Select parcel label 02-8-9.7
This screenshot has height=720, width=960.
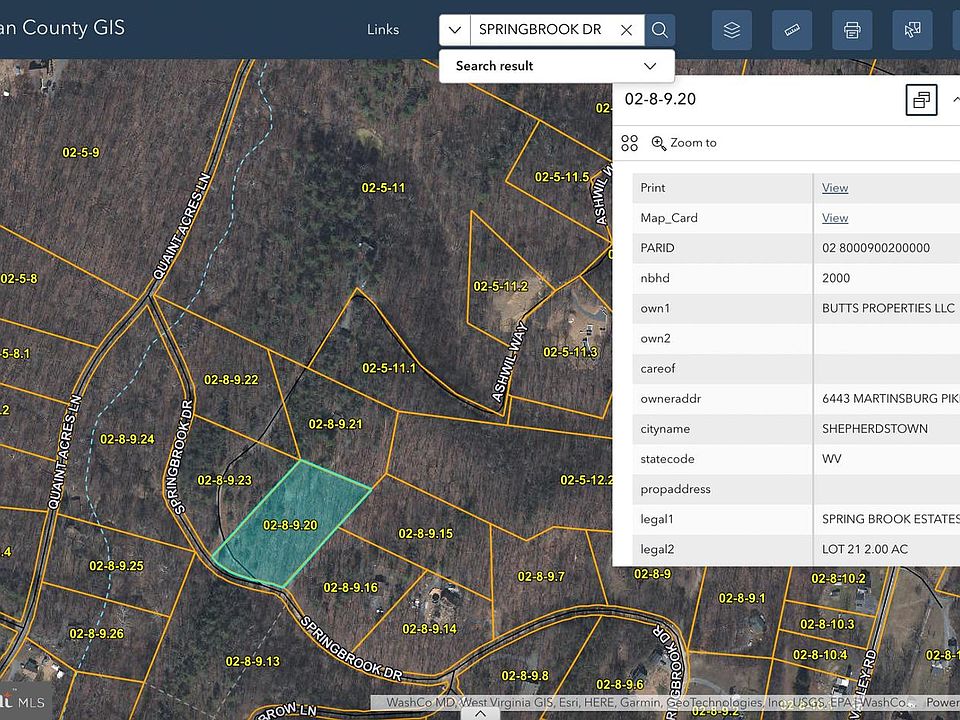541,576
